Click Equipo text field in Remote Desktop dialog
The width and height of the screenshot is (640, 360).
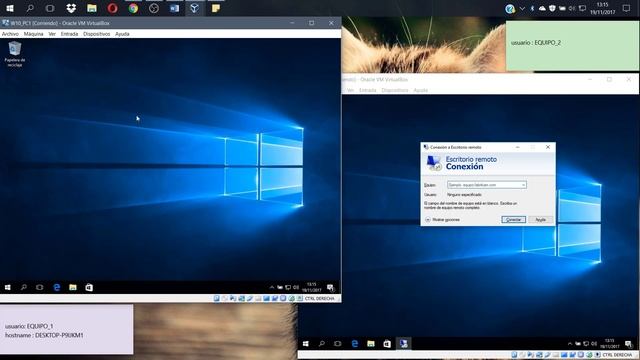point(487,185)
